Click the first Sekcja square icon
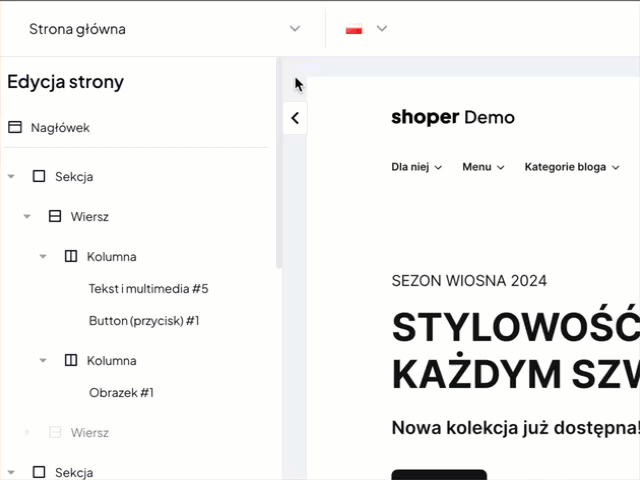The image size is (640, 480). pyautogui.click(x=39, y=176)
